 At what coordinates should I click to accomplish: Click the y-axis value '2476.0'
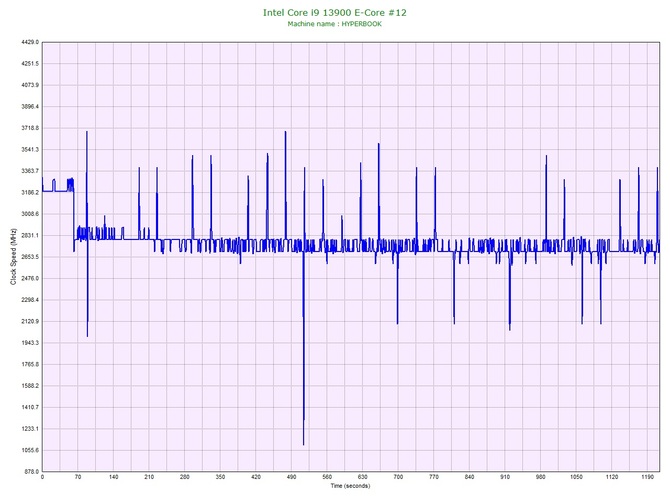coord(30,278)
